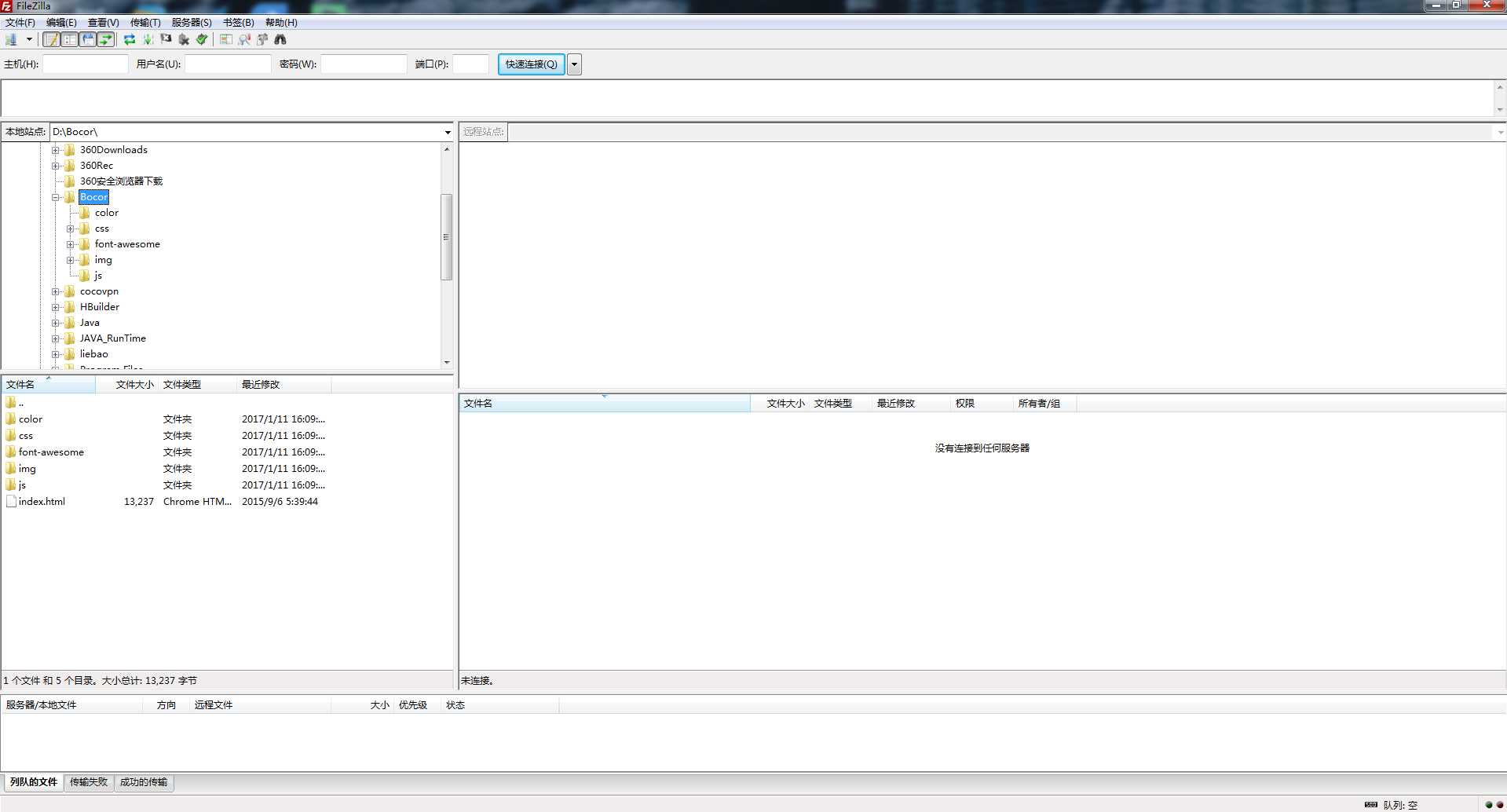Image resolution: width=1507 pixels, height=812 pixels.
Task: Toggle directory comparison
Action: coord(244,39)
